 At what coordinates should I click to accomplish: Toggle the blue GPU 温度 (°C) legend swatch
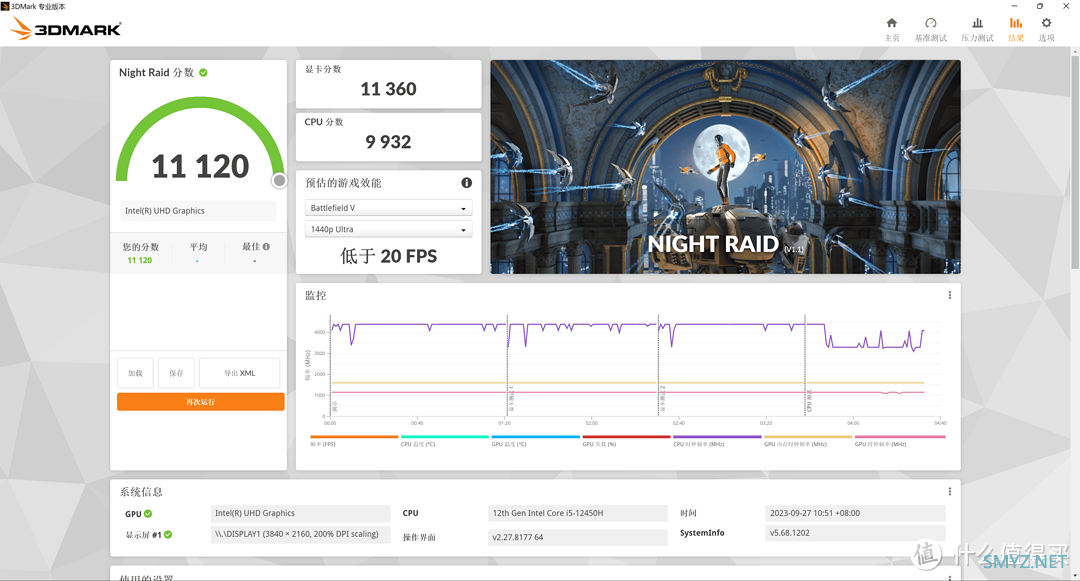[536, 436]
